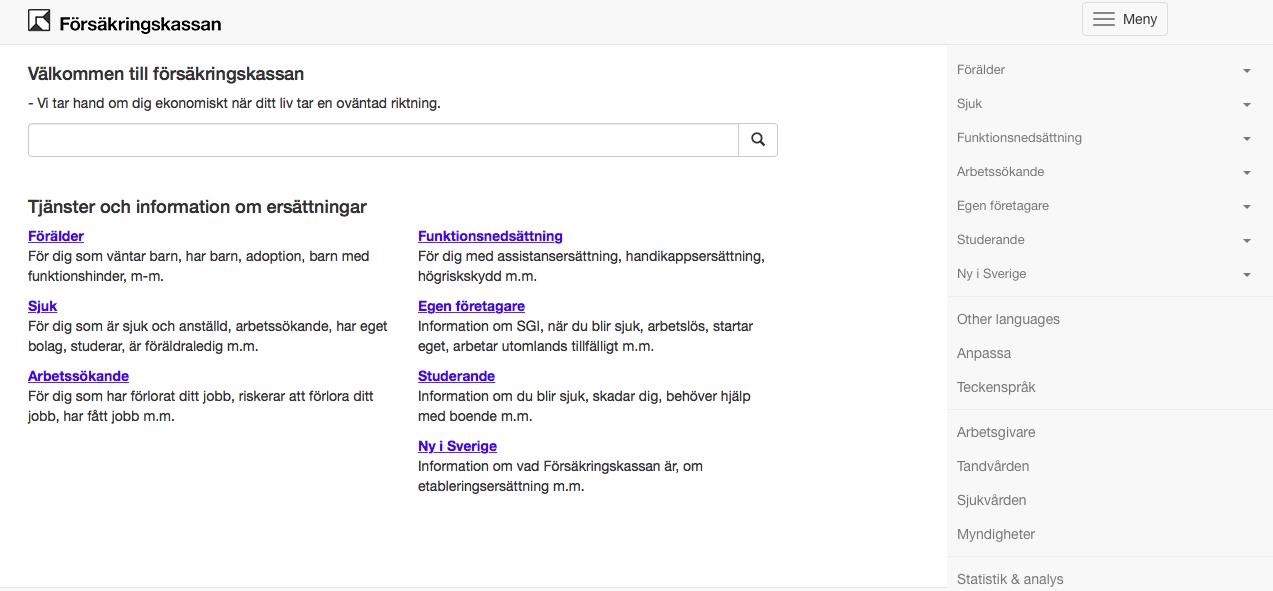This screenshot has height=591, width=1273.
Task: Follow the Sjuk link in services list
Action: pos(43,306)
